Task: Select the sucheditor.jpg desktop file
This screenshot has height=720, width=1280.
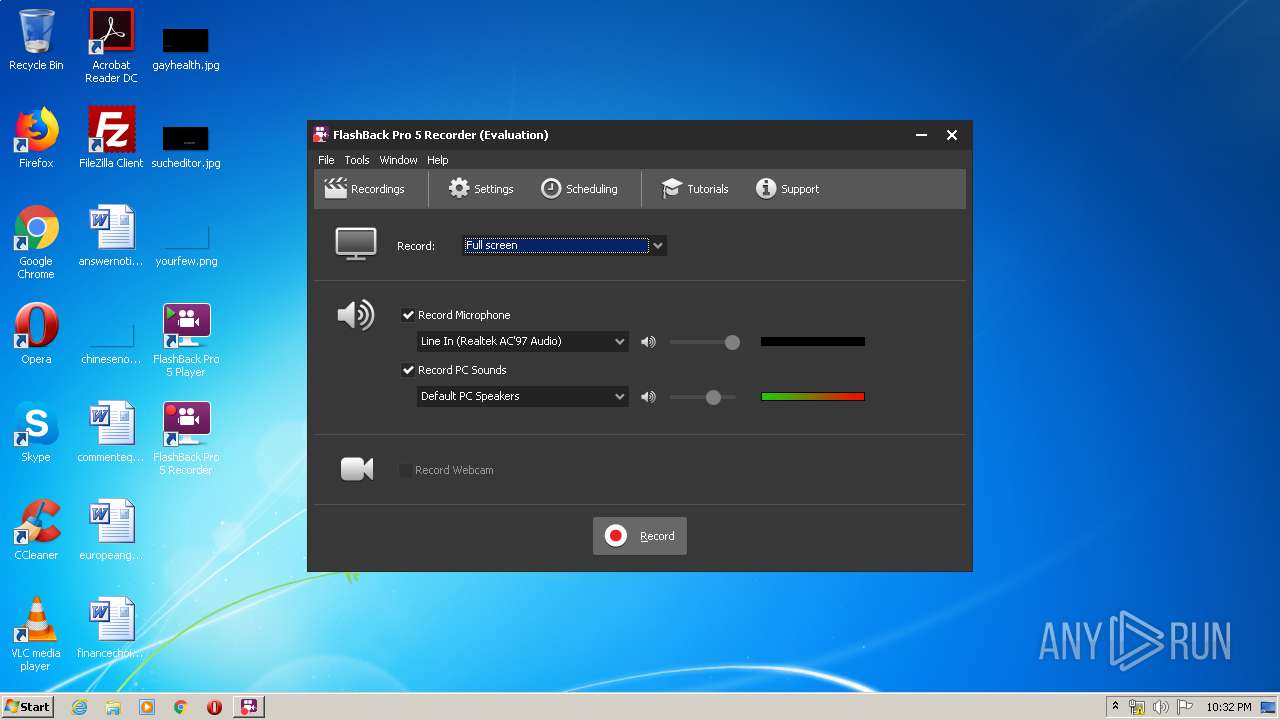Action: [186, 147]
